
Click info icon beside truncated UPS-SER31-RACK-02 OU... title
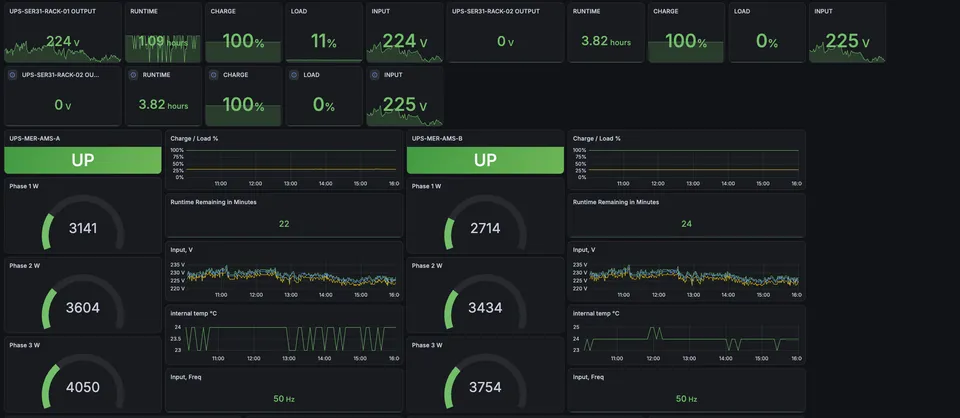pos(12,75)
